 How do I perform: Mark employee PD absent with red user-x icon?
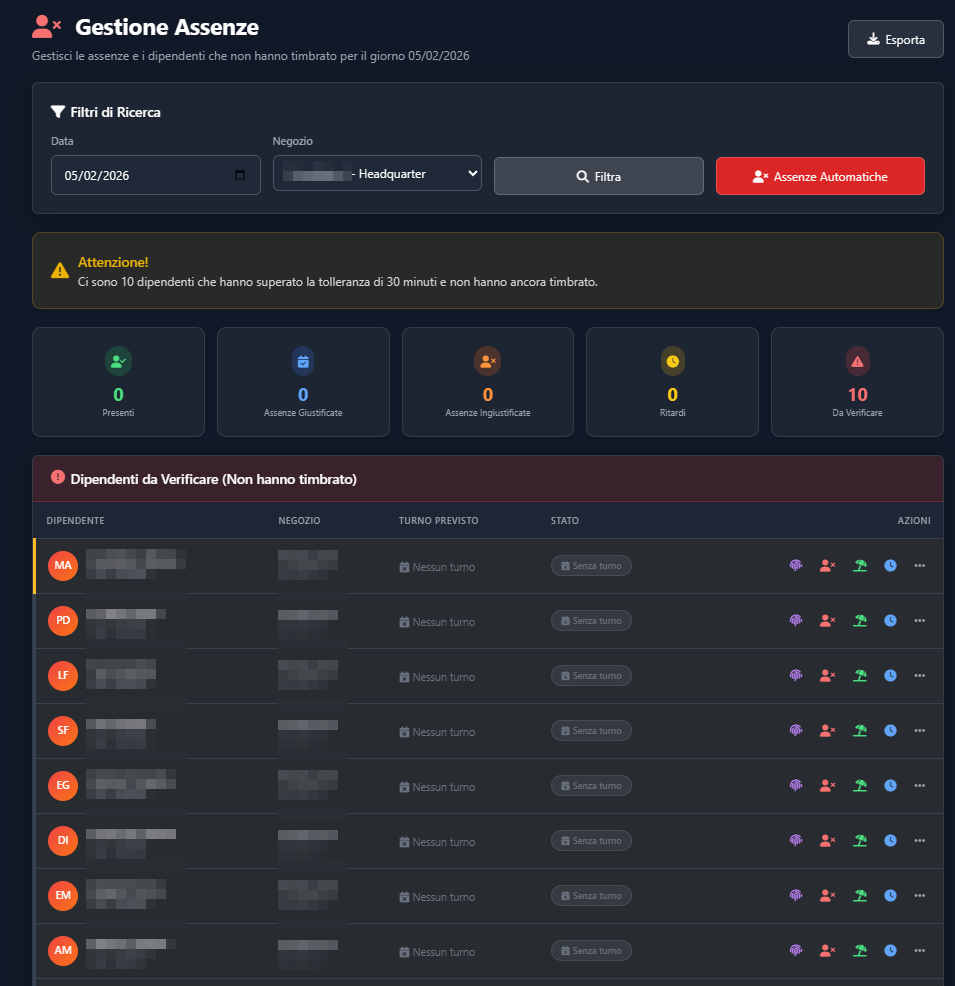click(x=827, y=621)
